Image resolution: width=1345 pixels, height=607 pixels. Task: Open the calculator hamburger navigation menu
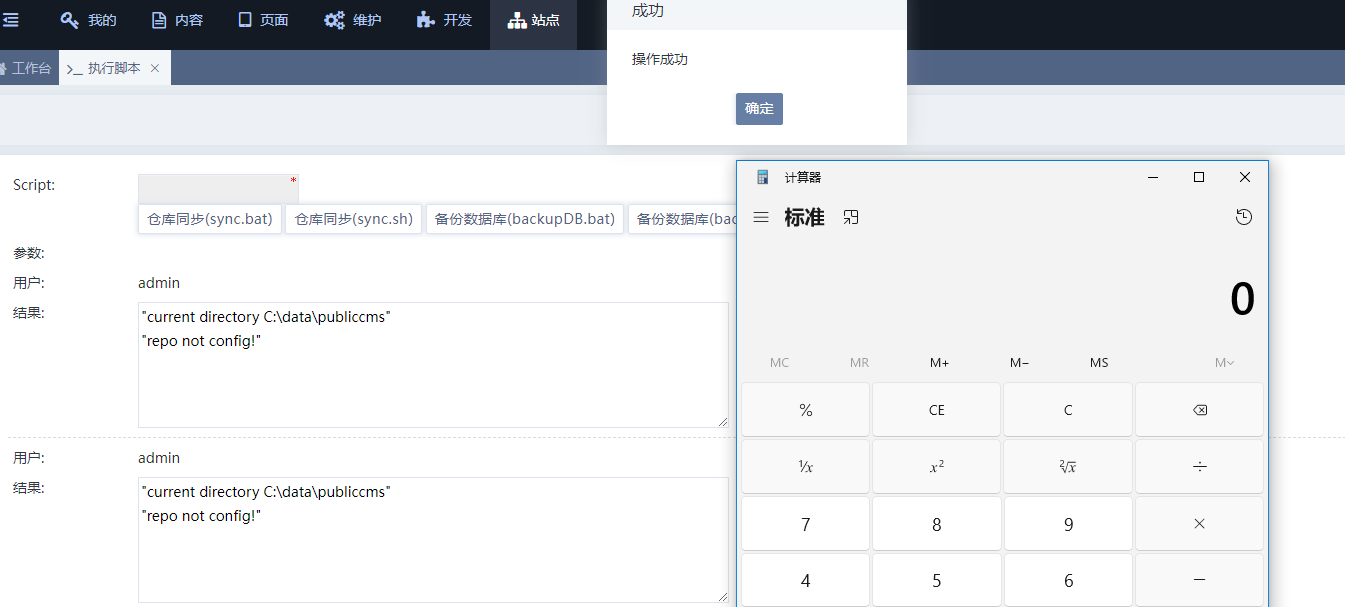pyautogui.click(x=761, y=217)
